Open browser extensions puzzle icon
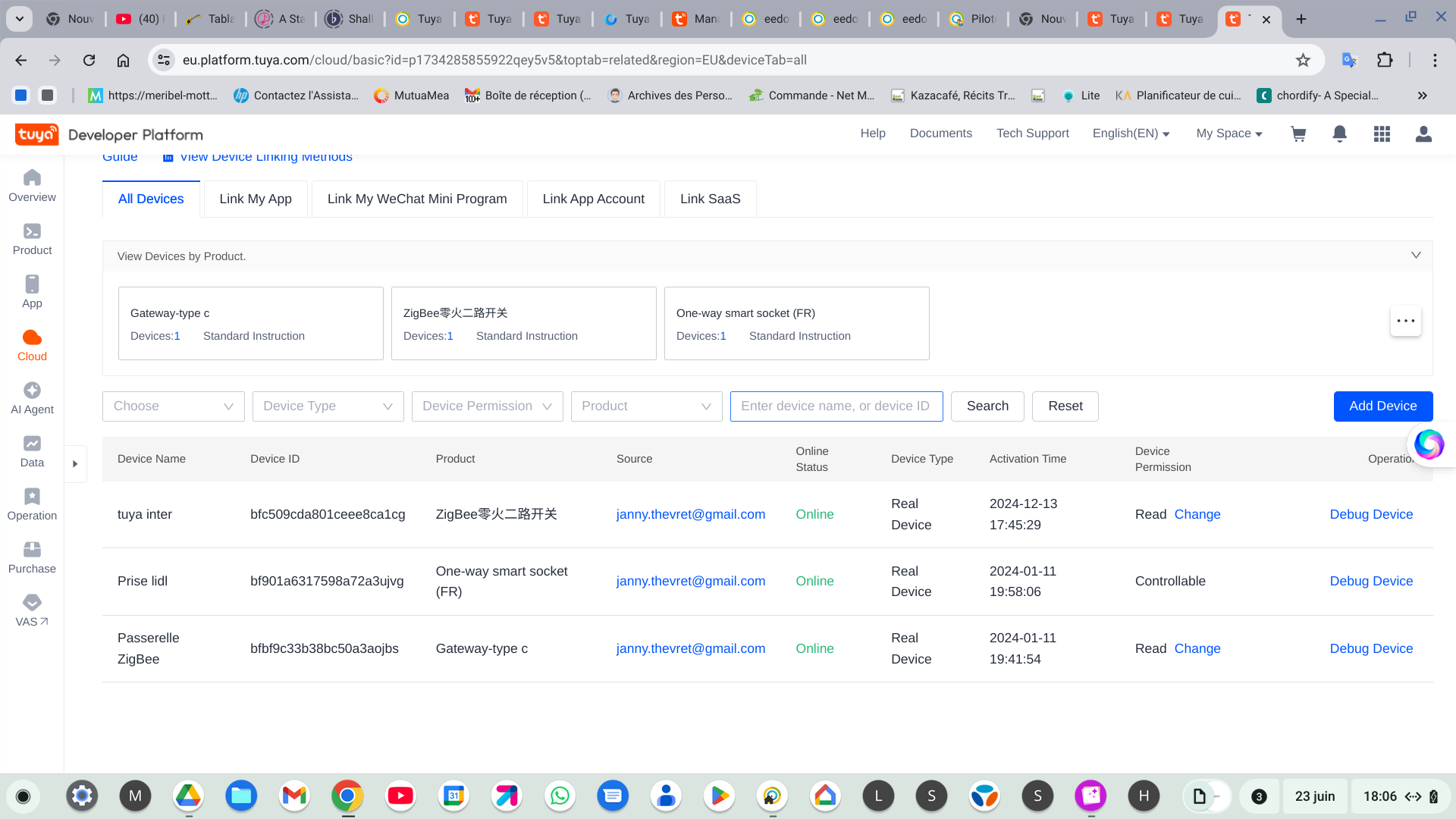This screenshot has width=1456, height=819. 1385,60
